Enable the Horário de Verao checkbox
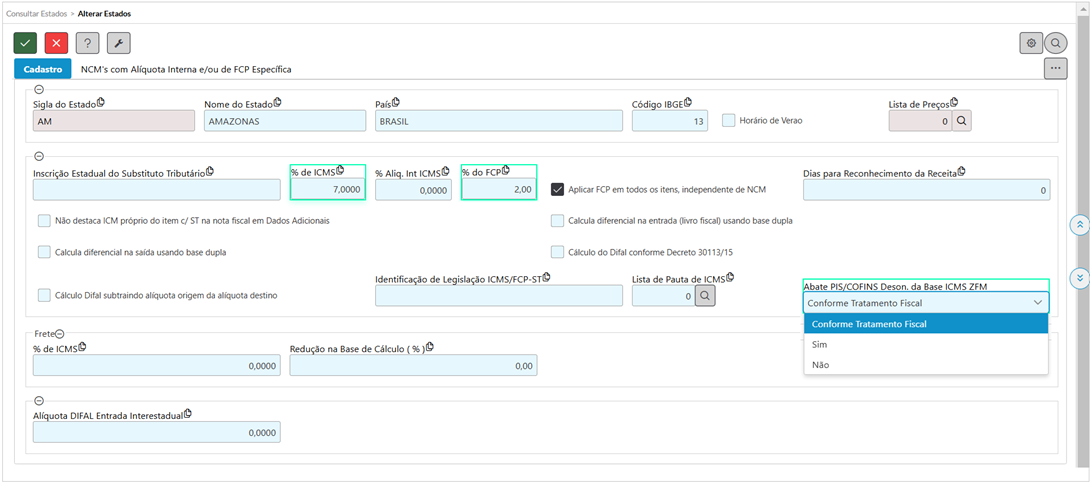 [729, 120]
